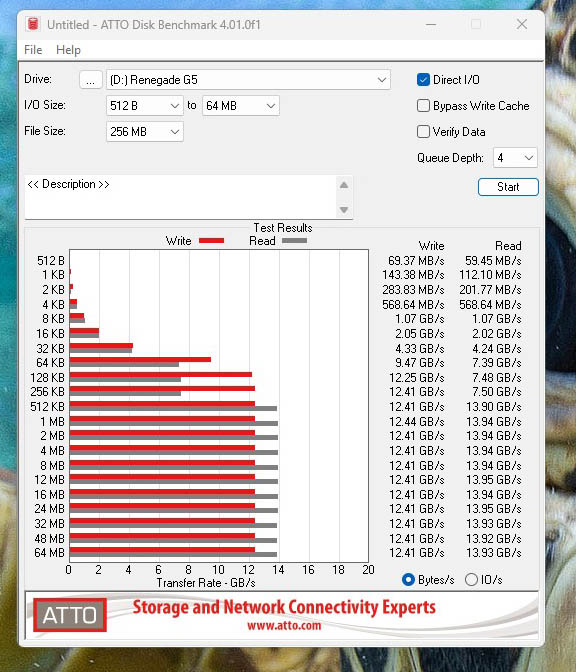The image size is (576, 672).
Task: Minimize the ATTO Disk Benchmark window
Action: 431,24
